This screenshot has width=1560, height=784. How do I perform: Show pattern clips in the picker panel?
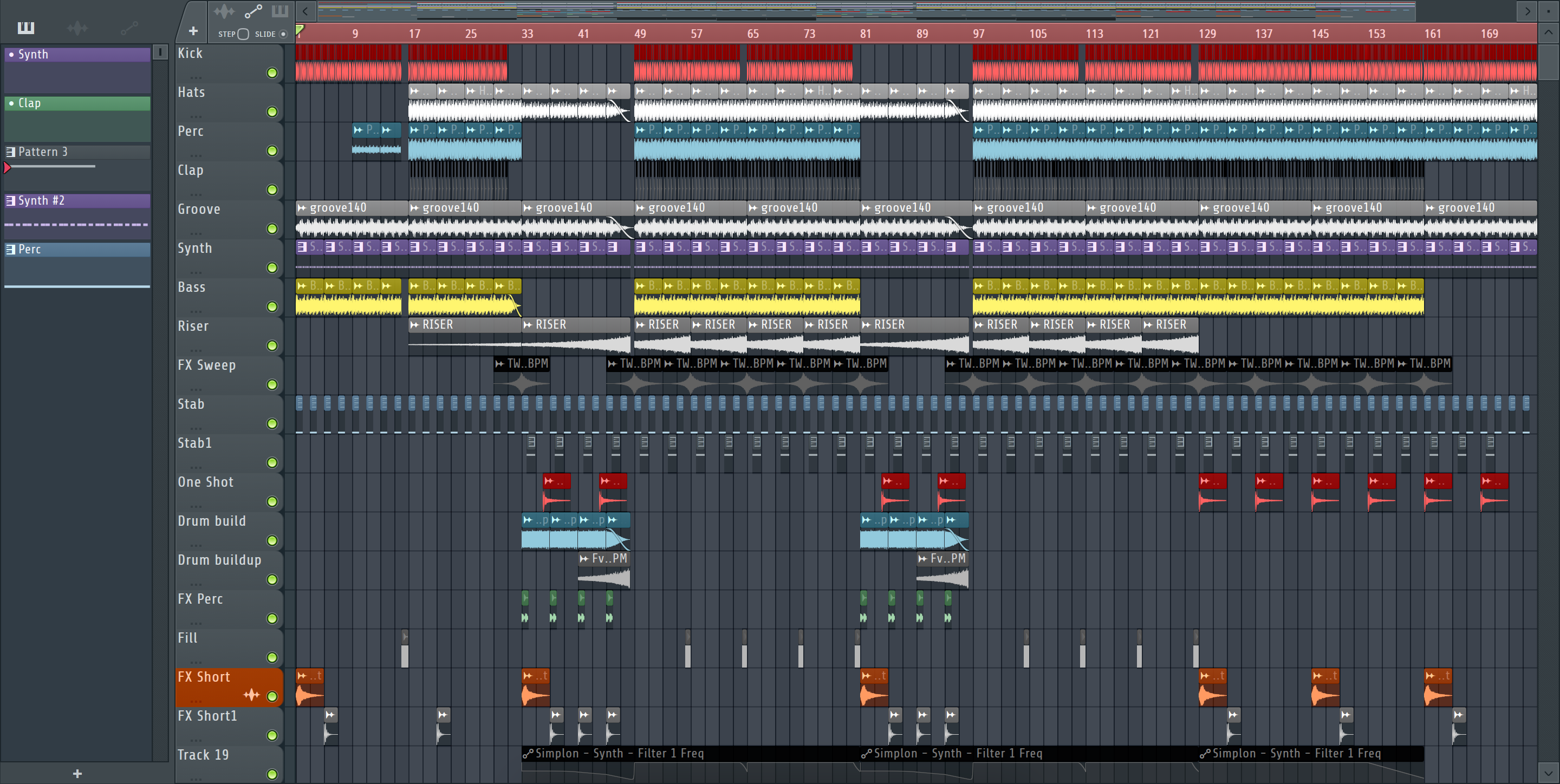tap(25, 28)
